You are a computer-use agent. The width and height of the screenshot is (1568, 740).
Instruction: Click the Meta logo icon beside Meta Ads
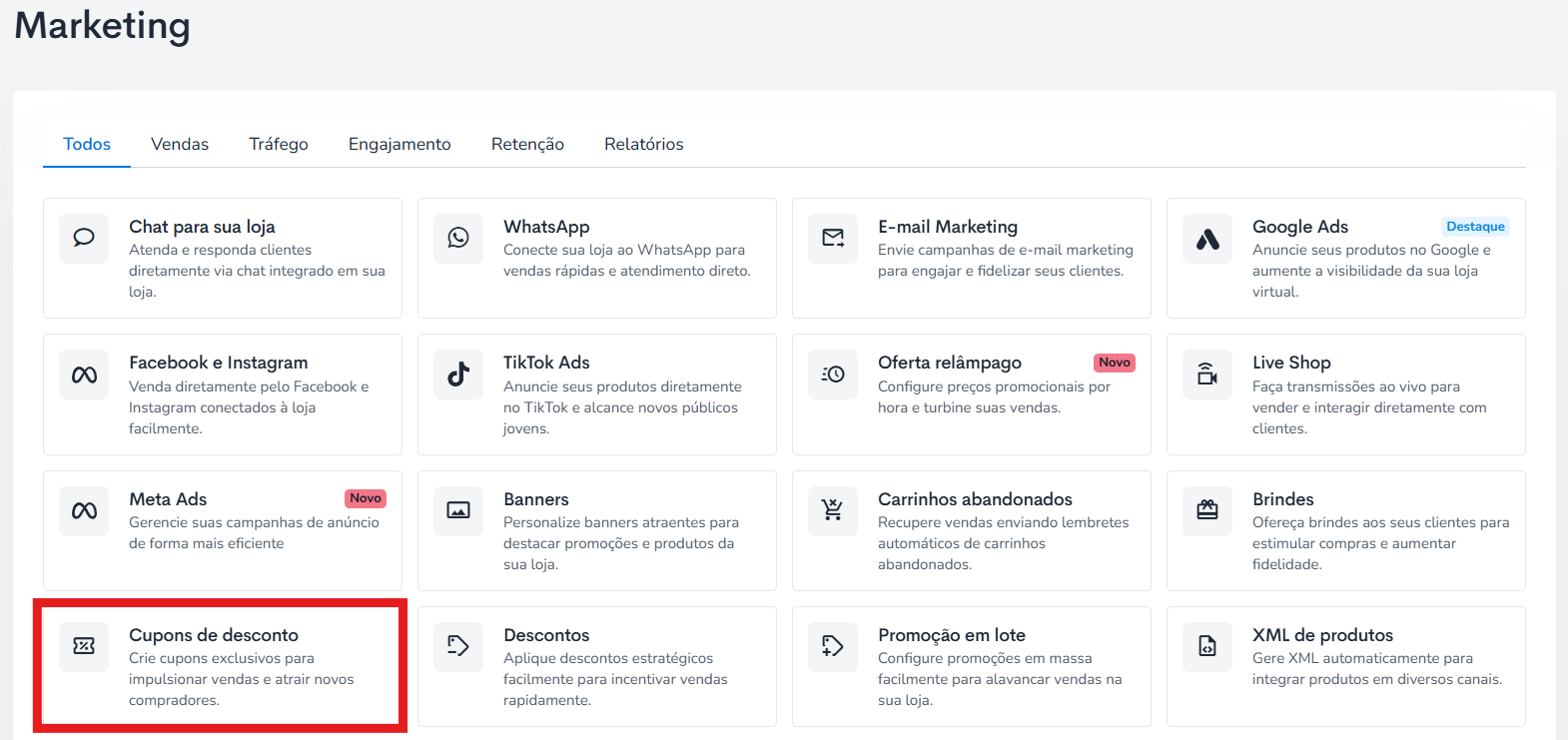point(84,510)
